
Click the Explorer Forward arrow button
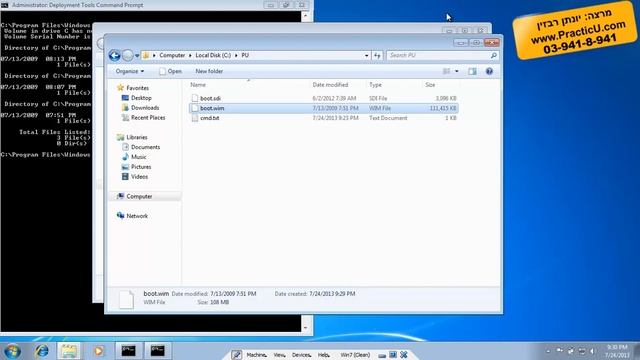[x=128, y=55]
